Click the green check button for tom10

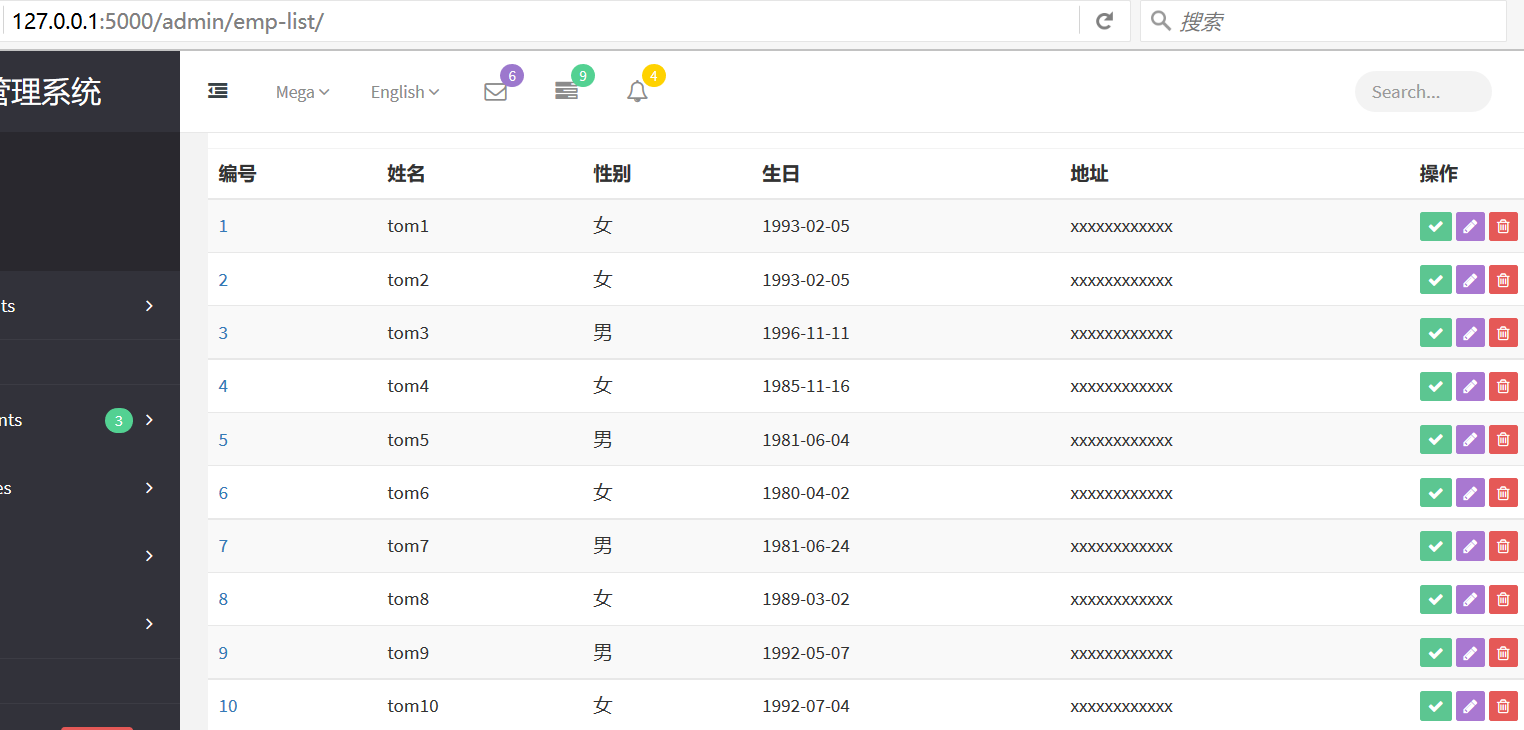pyautogui.click(x=1436, y=706)
